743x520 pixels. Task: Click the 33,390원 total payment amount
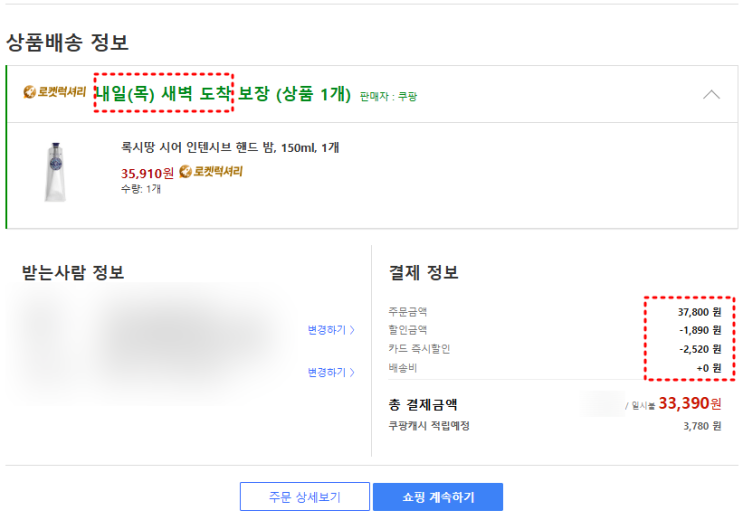(689, 404)
